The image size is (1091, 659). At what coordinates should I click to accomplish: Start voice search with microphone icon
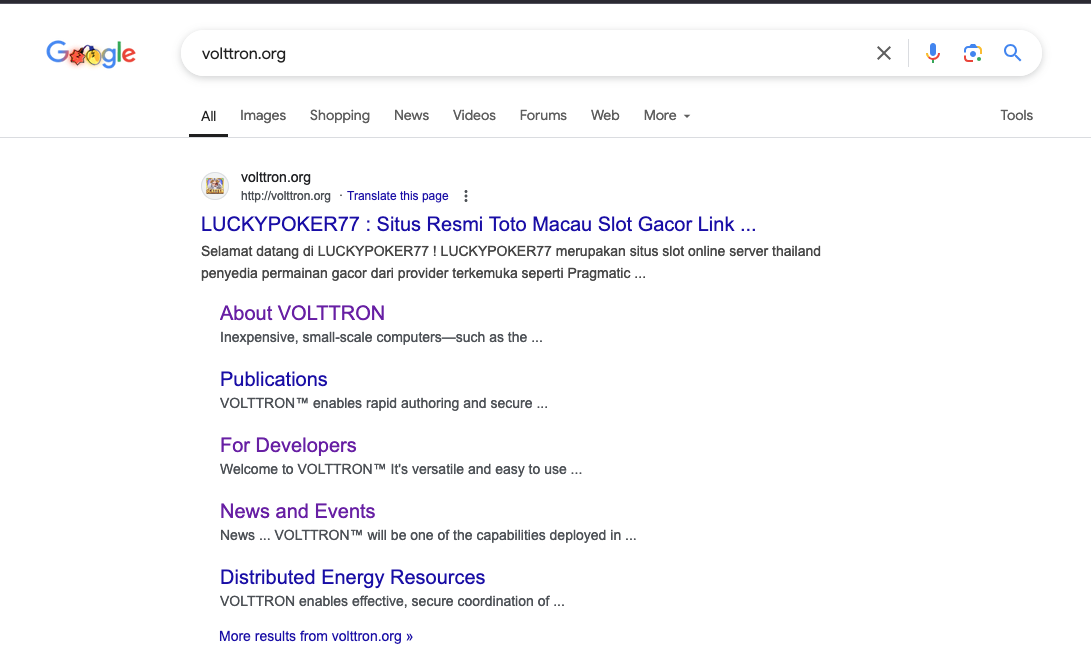(x=932, y=54)
